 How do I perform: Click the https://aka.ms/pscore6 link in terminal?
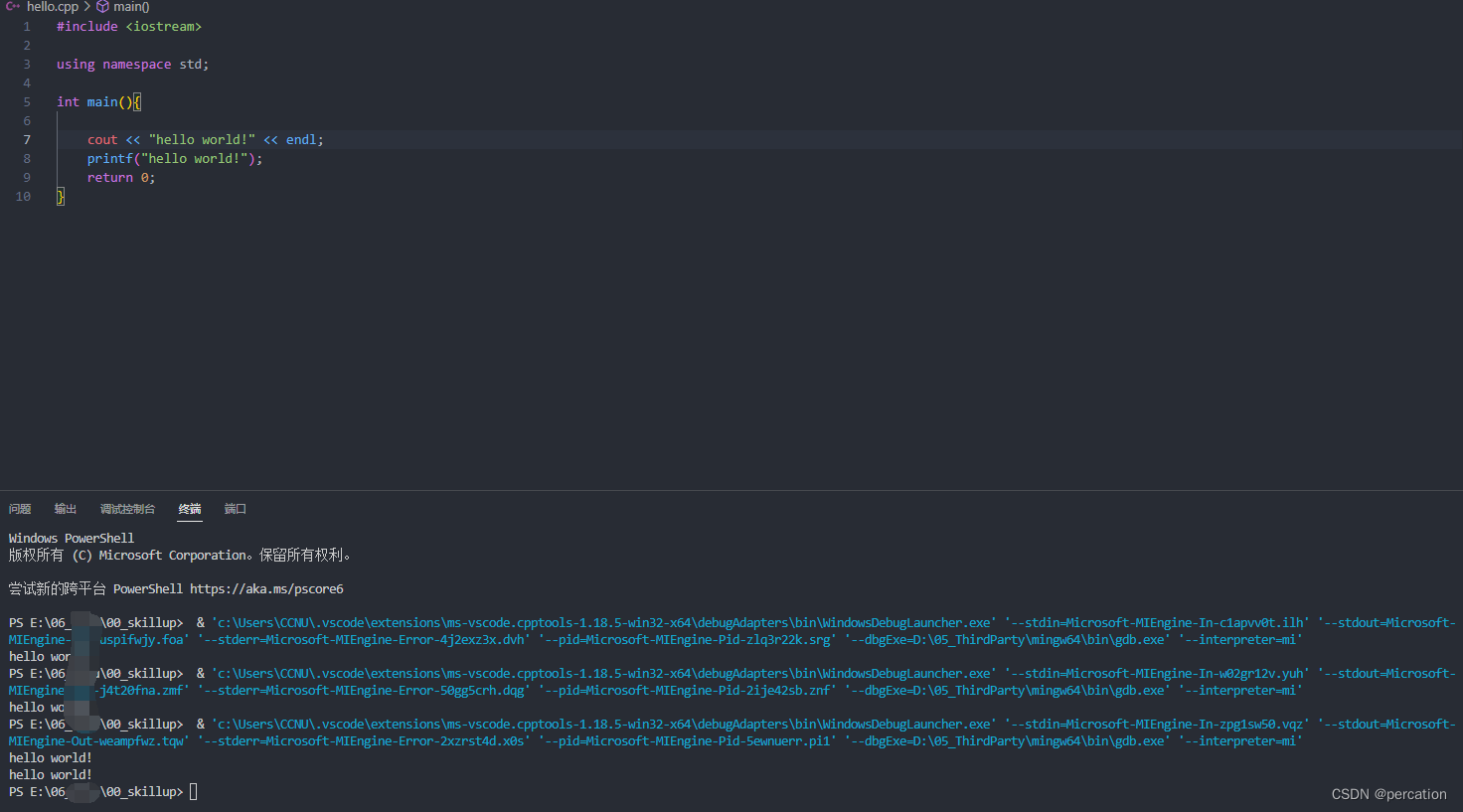pos(266,587)
